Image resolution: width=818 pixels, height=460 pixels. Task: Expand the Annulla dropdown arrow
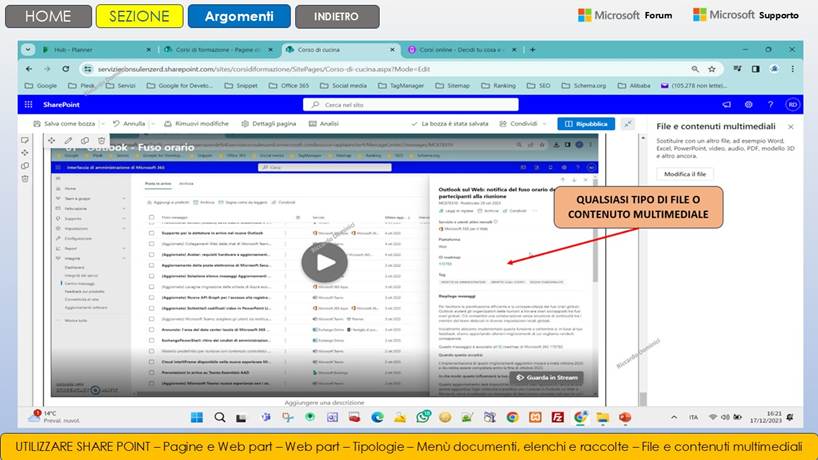pos(153,124)
